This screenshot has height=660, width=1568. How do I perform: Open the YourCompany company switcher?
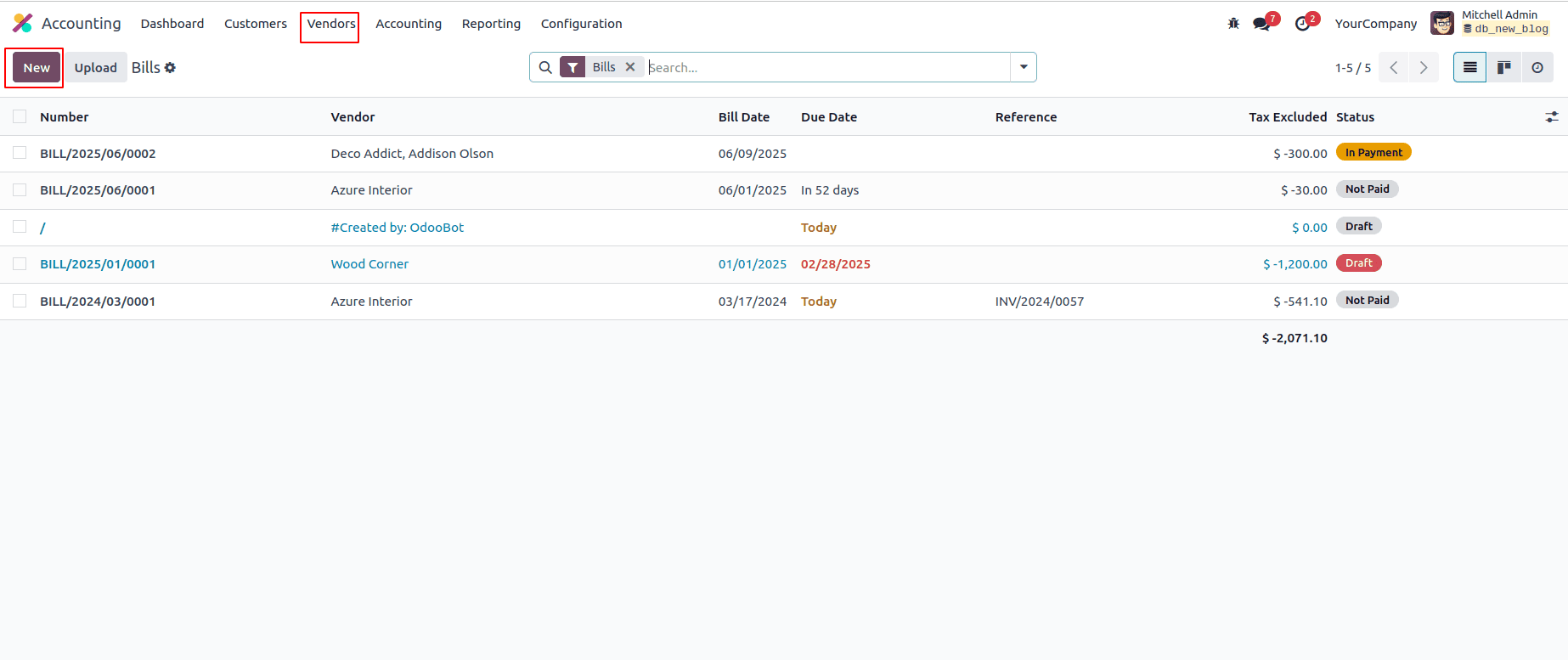pos(1375,24)
